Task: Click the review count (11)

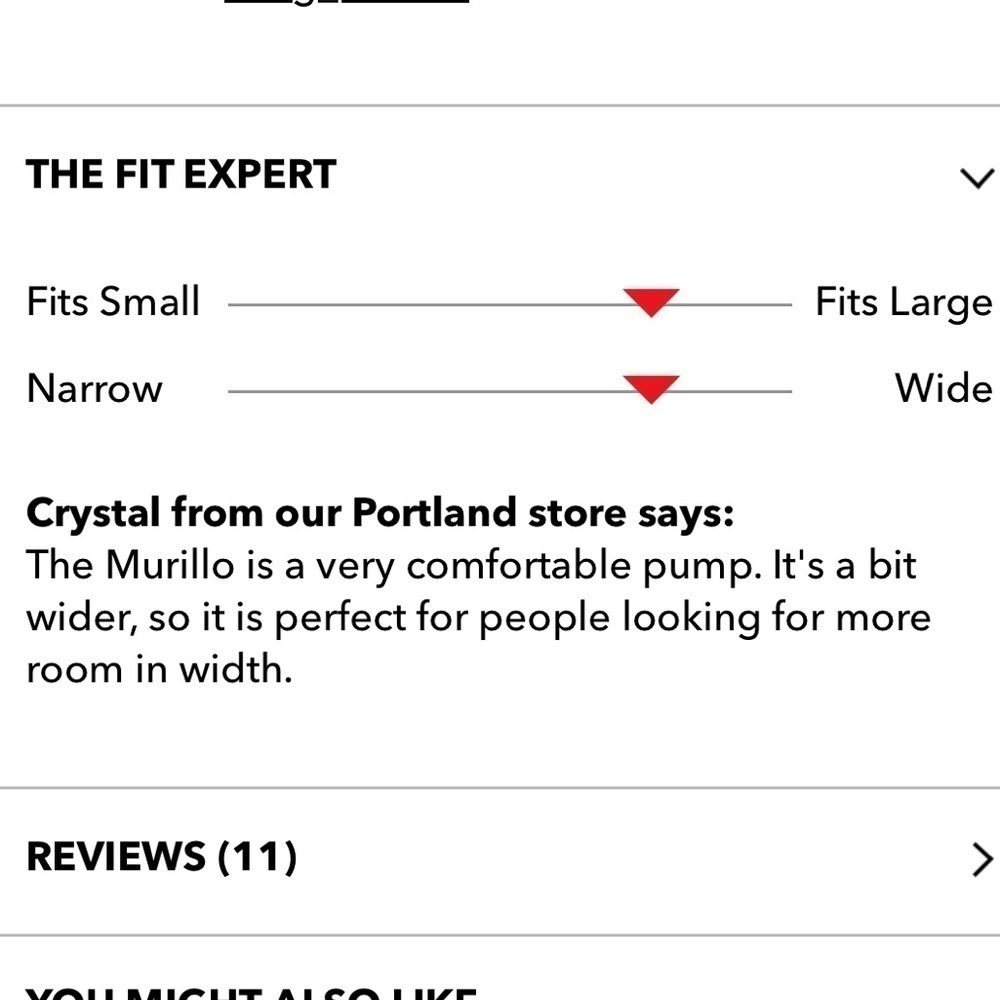Action: 257,857
